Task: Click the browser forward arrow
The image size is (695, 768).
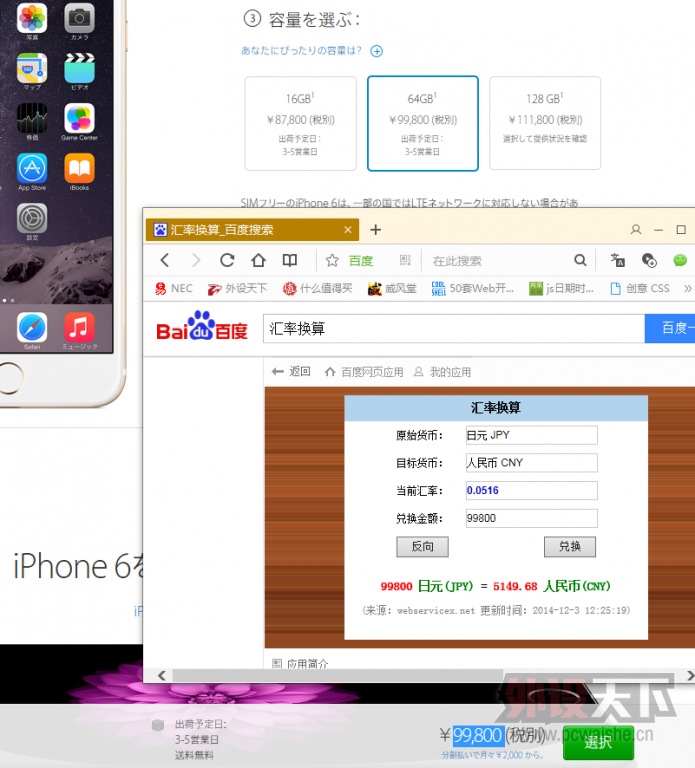Action: click(196, 260)
